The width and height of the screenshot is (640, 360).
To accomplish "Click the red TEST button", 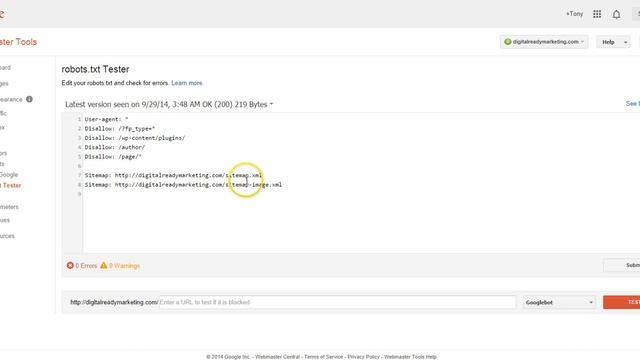I will point(622,302).
